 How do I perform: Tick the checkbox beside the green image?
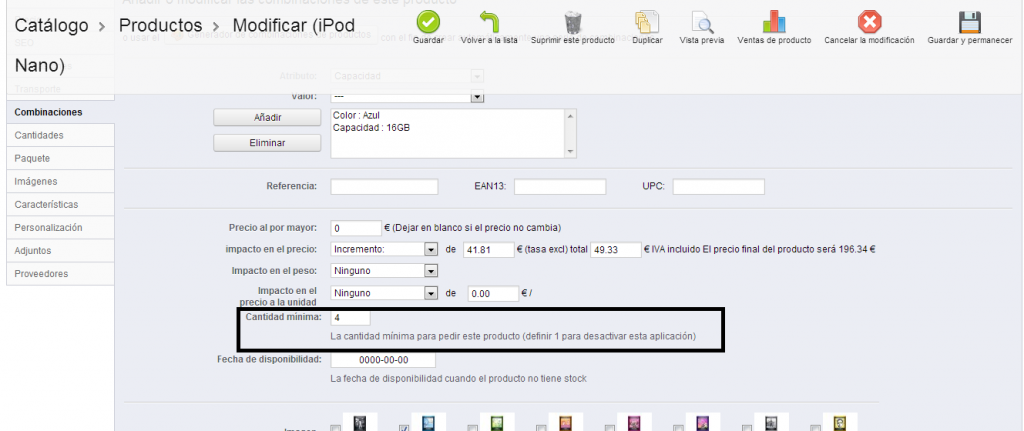tap(473, 428)
